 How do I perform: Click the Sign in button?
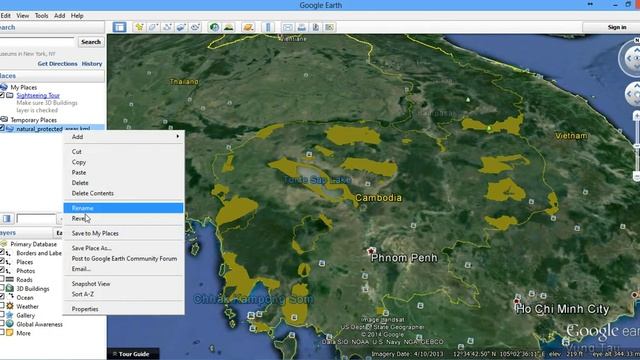point(617,27)
